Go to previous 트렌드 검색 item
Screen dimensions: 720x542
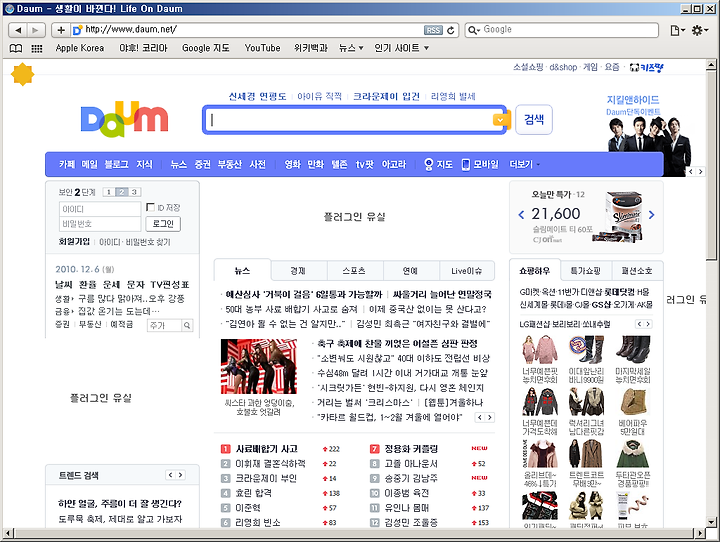170,475
